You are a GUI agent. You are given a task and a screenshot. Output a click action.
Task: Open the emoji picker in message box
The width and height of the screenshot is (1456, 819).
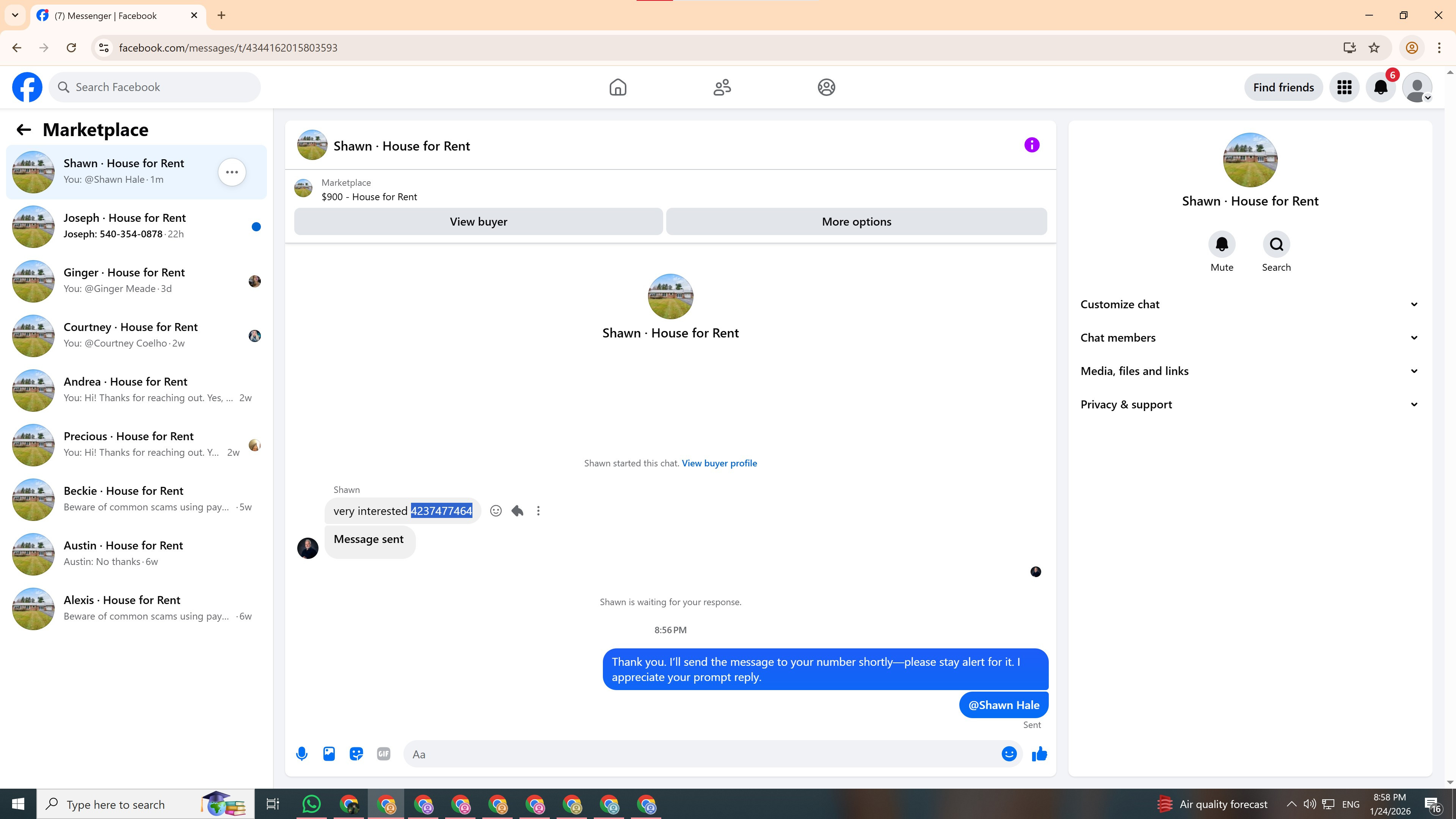(1009, 754)
